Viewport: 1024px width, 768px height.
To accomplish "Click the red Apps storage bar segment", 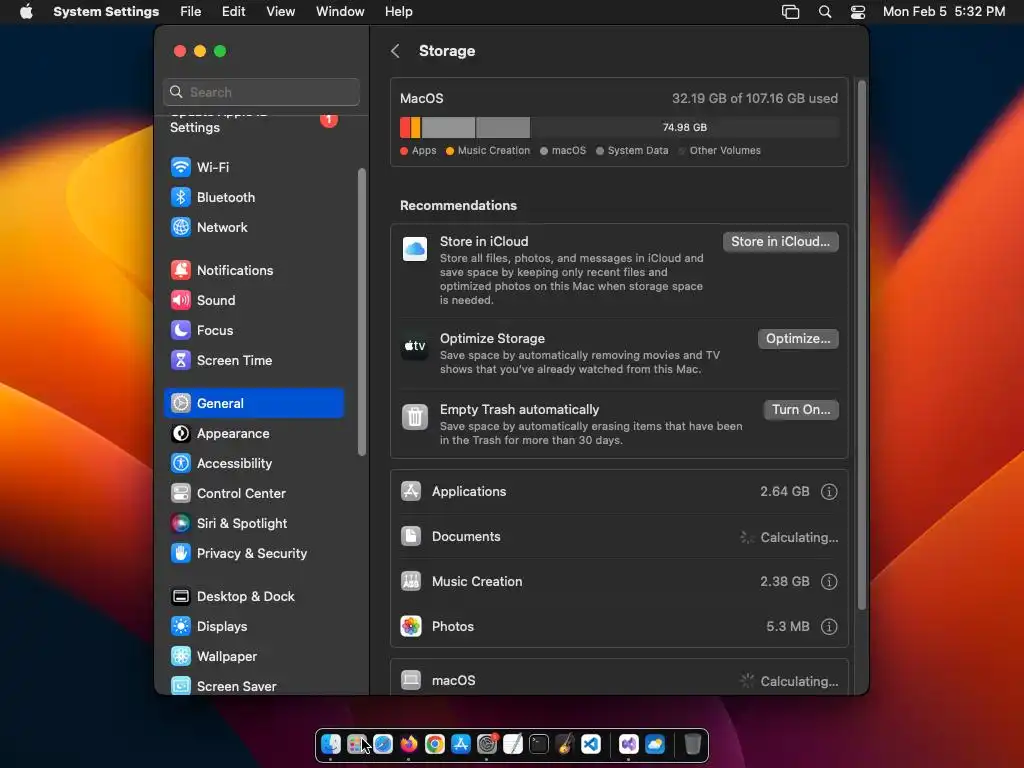I will pyautogui.click(x=406, y=127).
